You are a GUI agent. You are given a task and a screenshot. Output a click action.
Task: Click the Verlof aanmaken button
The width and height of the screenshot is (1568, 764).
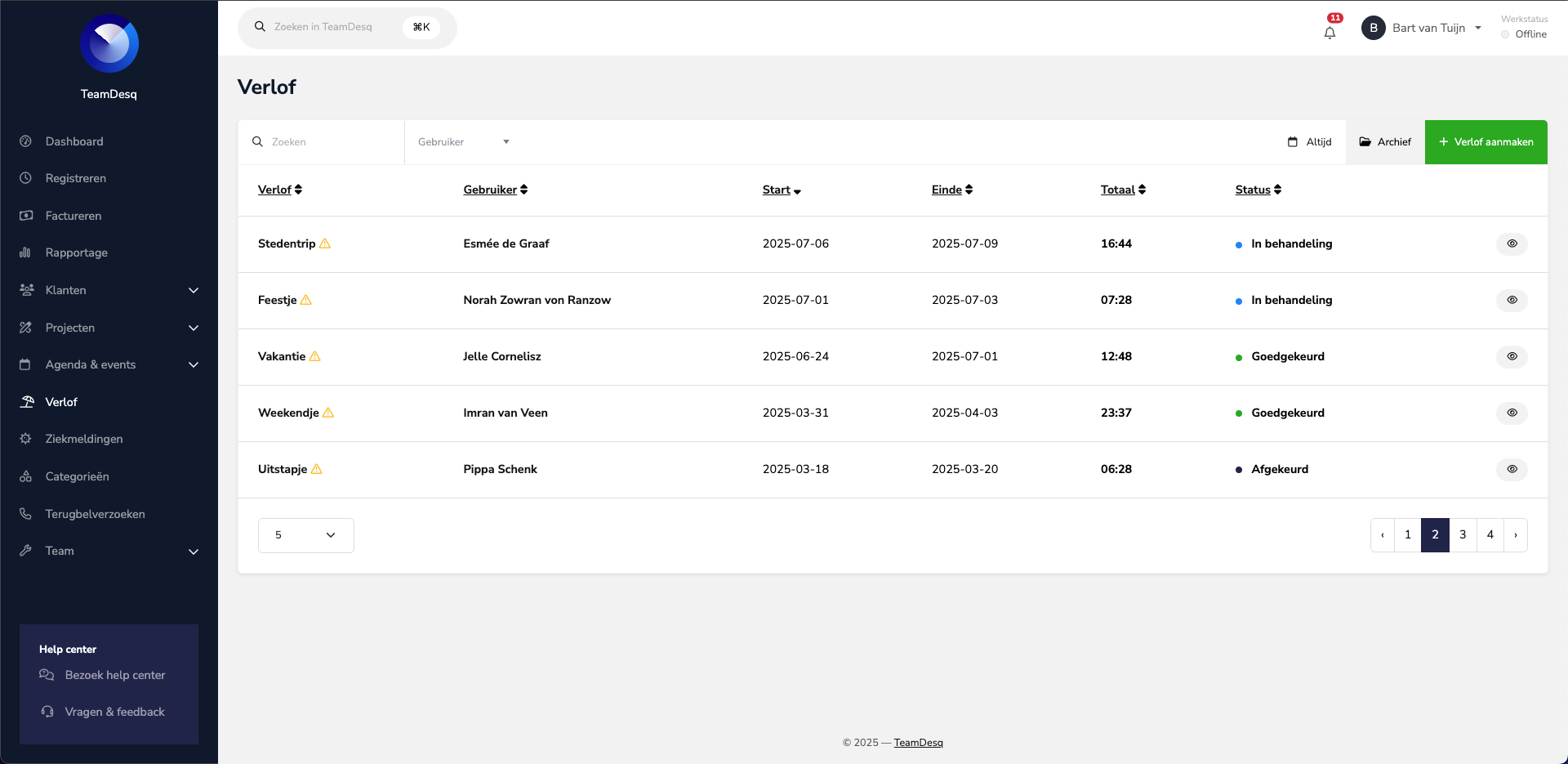click(1486, 142)
